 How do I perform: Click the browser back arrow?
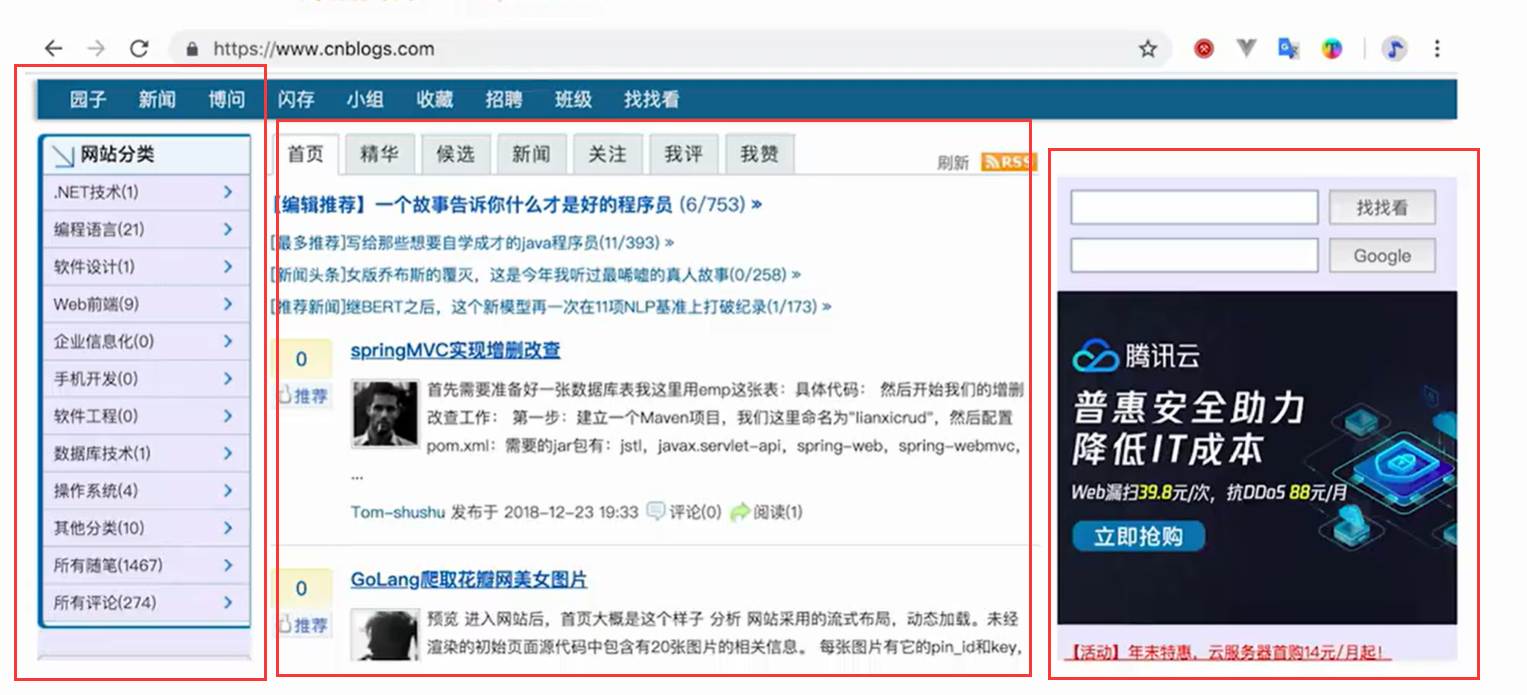54,48
